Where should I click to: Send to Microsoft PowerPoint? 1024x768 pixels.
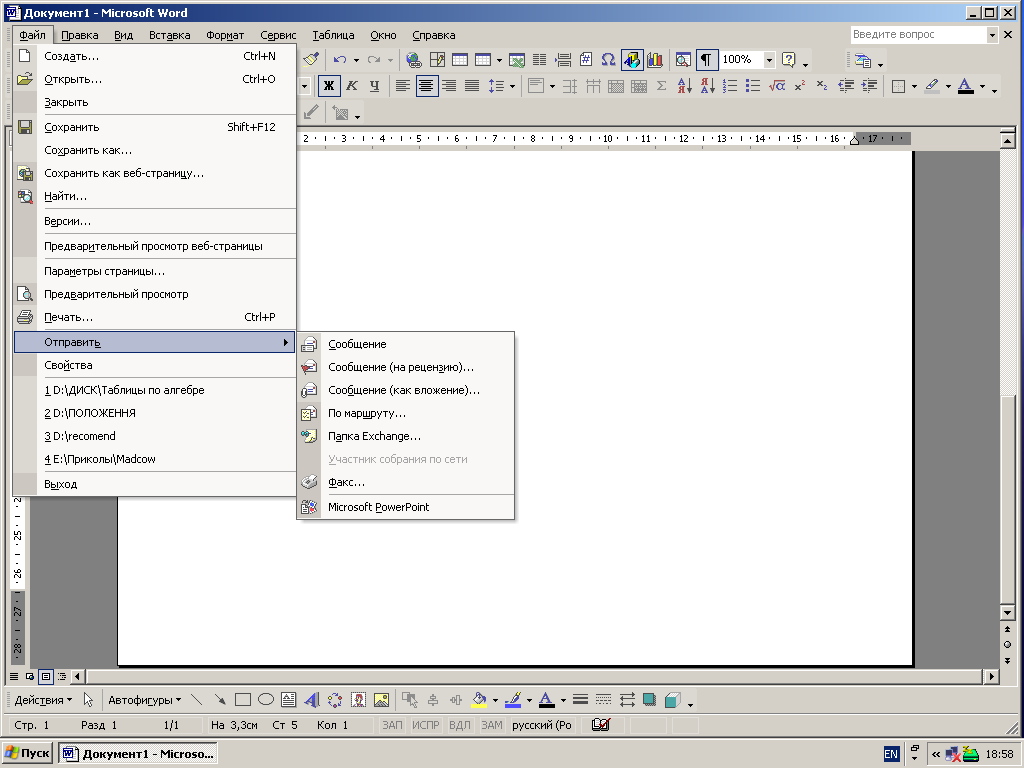(406, 507)
